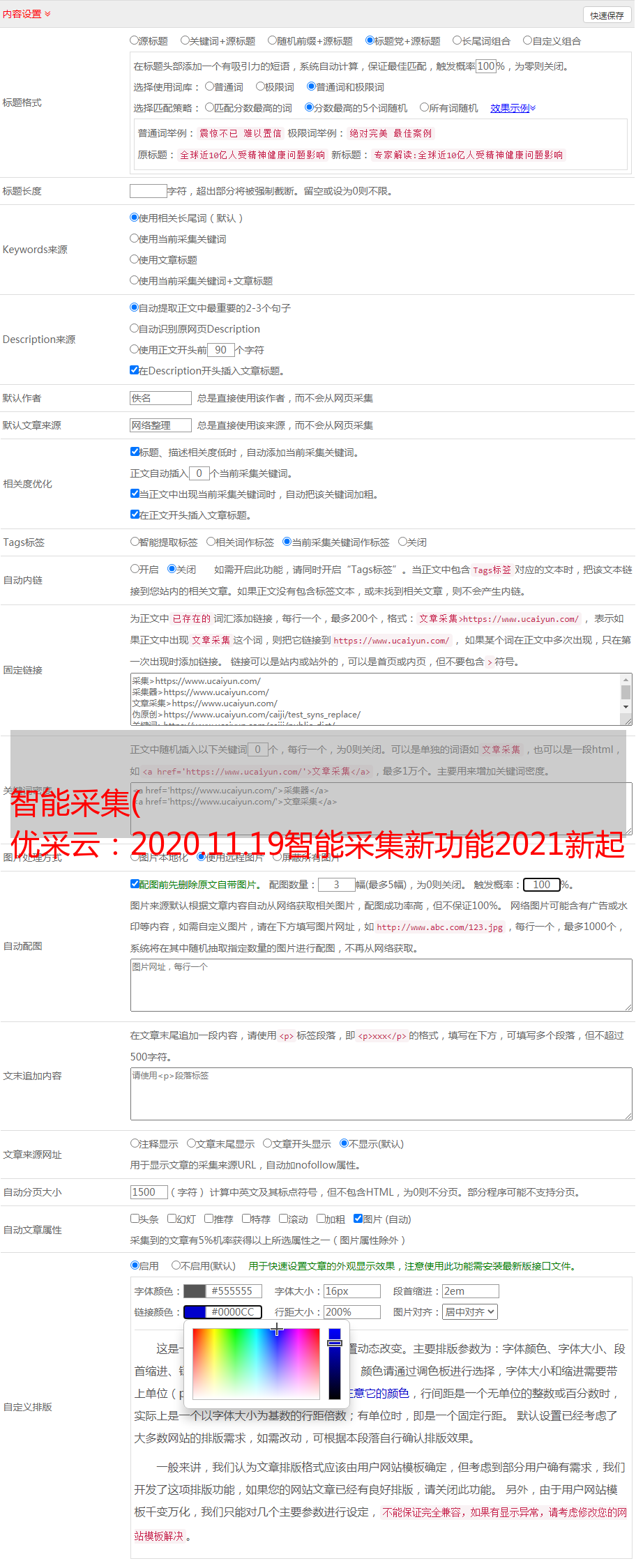
Task: Click the 默认作者 input with 佚名
Action: coord(161,398)
